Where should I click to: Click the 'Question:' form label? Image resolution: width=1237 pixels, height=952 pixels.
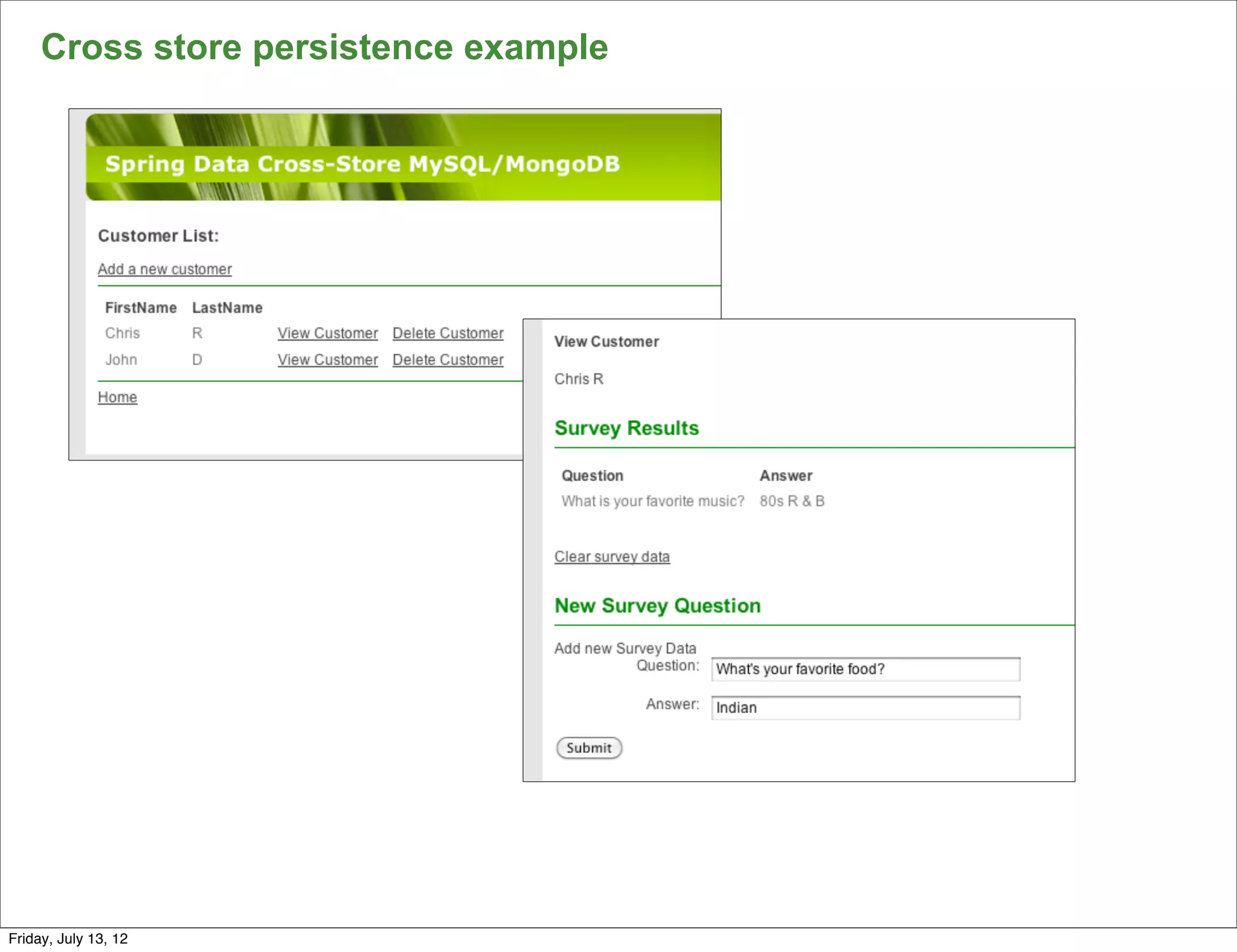coord(667,665)
